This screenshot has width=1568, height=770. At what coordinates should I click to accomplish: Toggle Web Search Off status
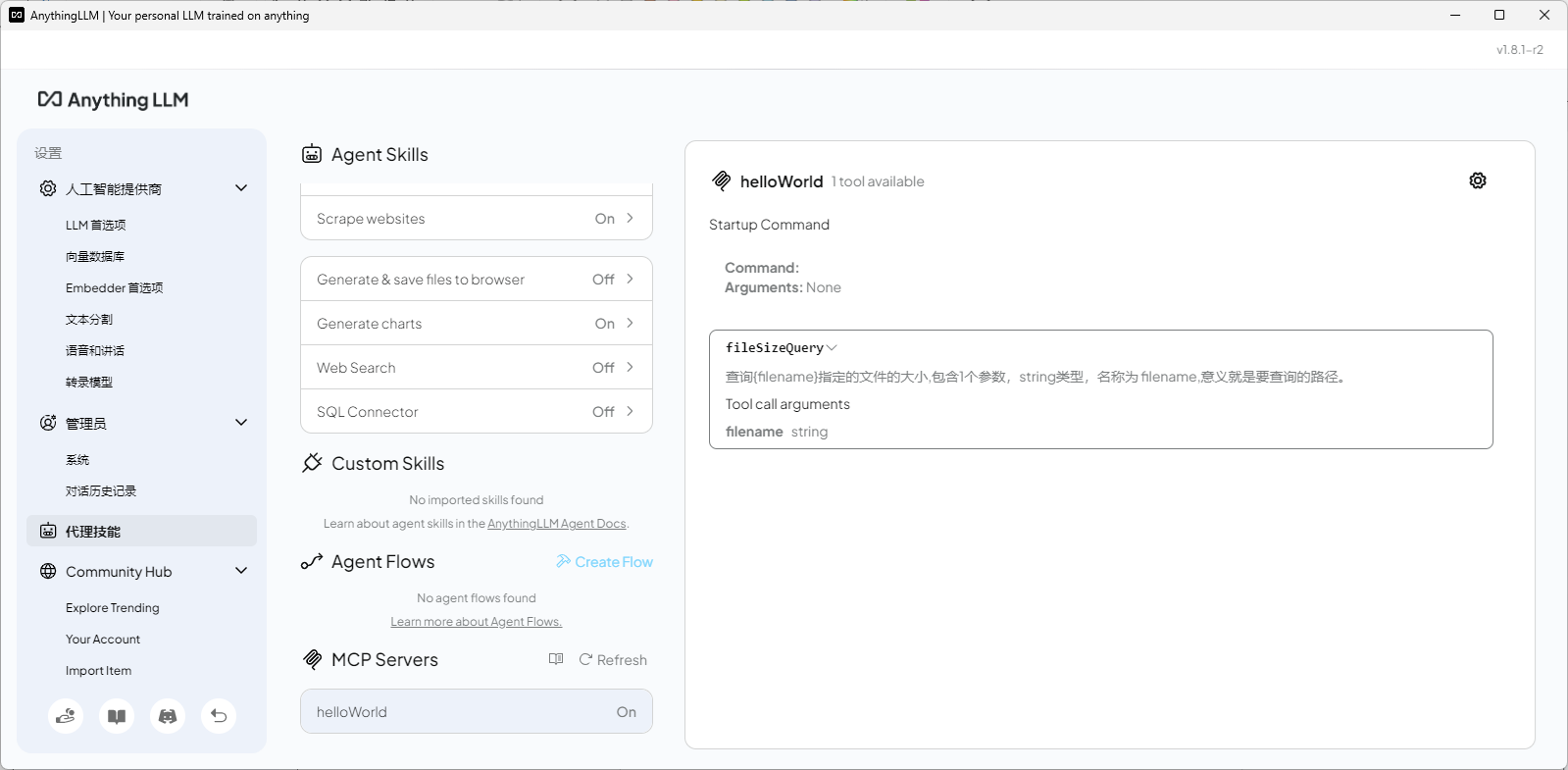pos(603,368)
